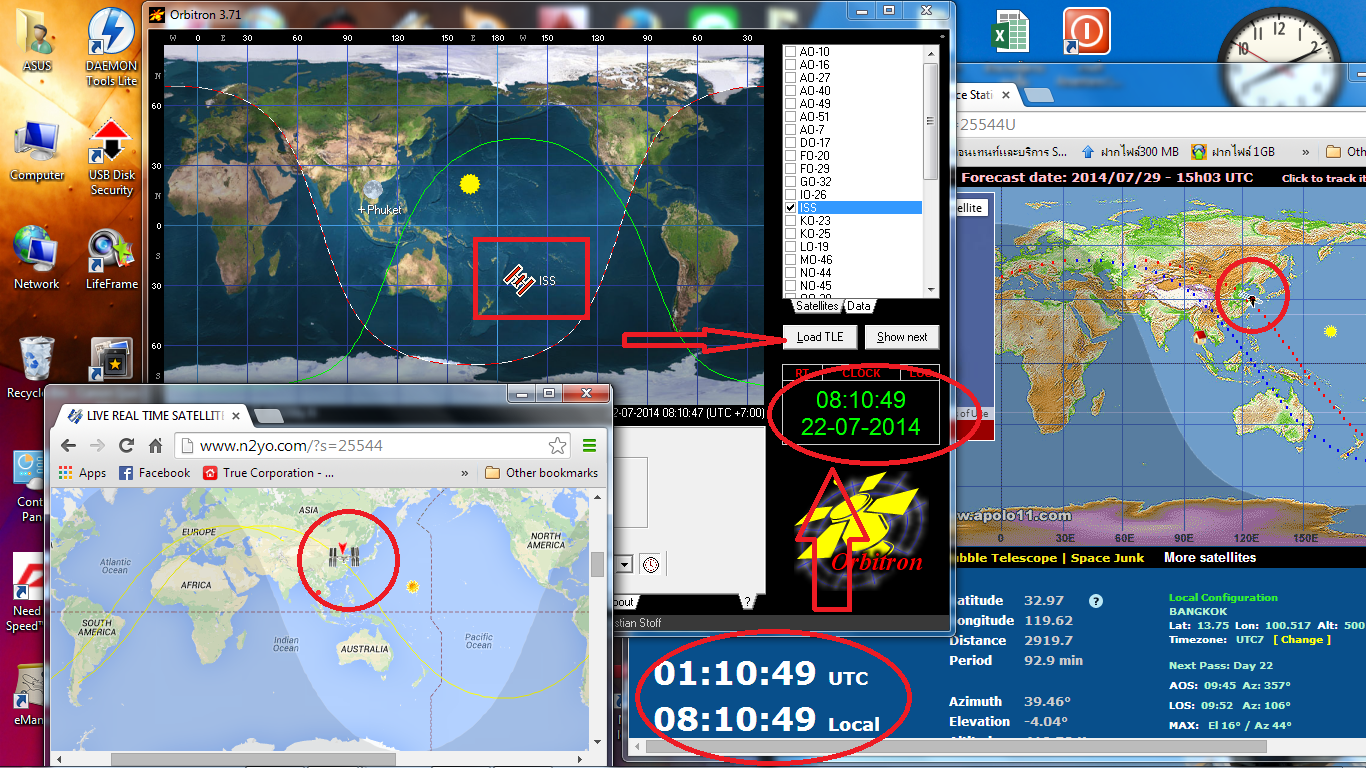
Task: Select the LifeFrame desktop shortcut
Action: coord(111,259)
